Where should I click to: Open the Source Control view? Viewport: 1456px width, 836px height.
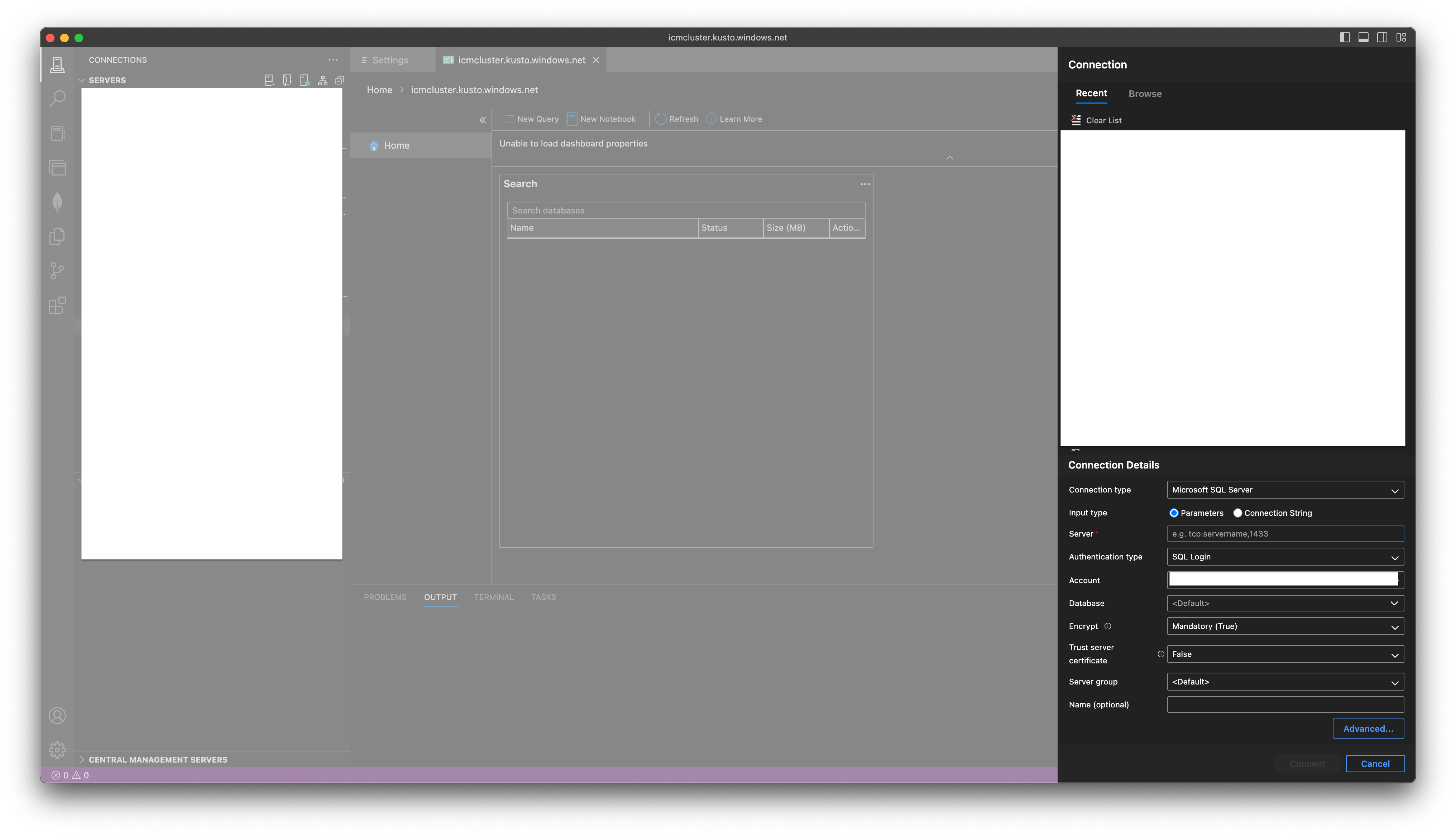click(57, 270)
